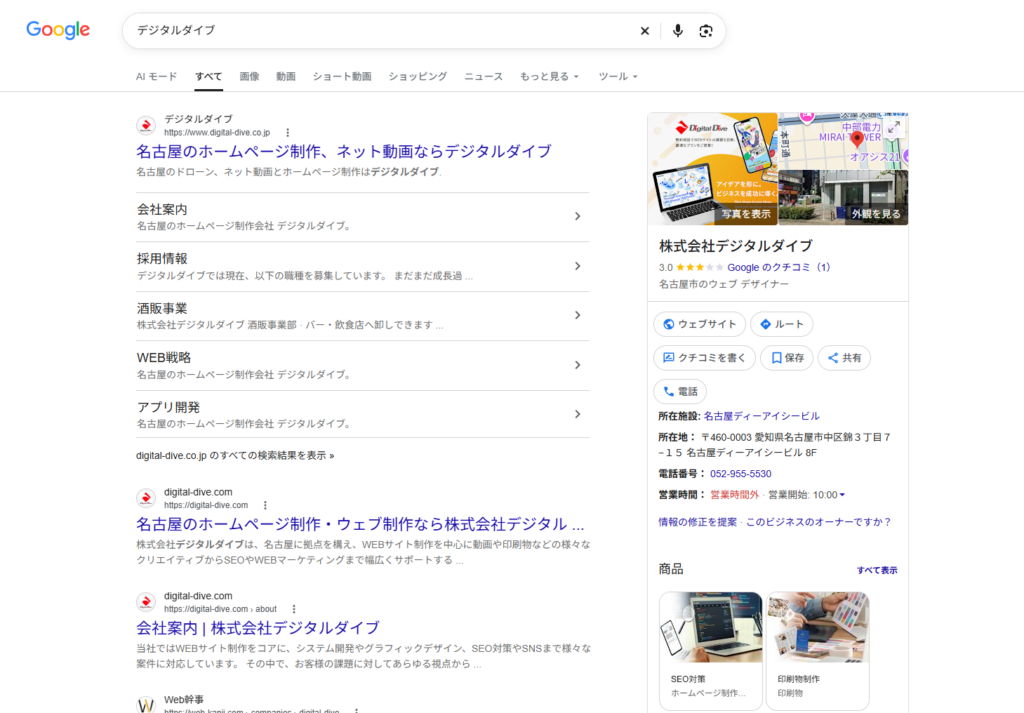This screenshot has width=1024, height=713.
Task: Click the 名古屋市のウェブ デザイナー category text
Action: 724,284
